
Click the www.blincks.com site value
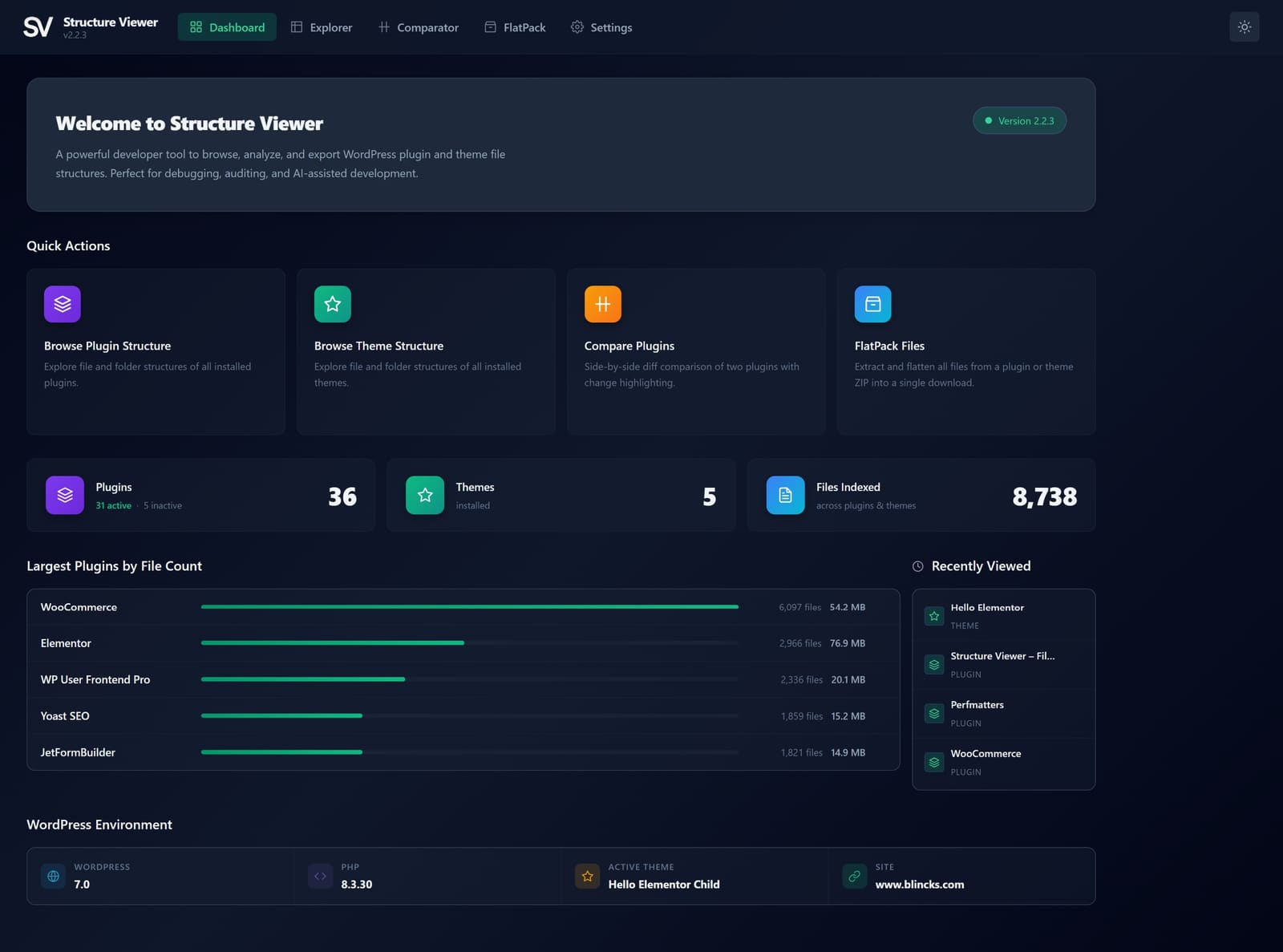tap(920, 885)
